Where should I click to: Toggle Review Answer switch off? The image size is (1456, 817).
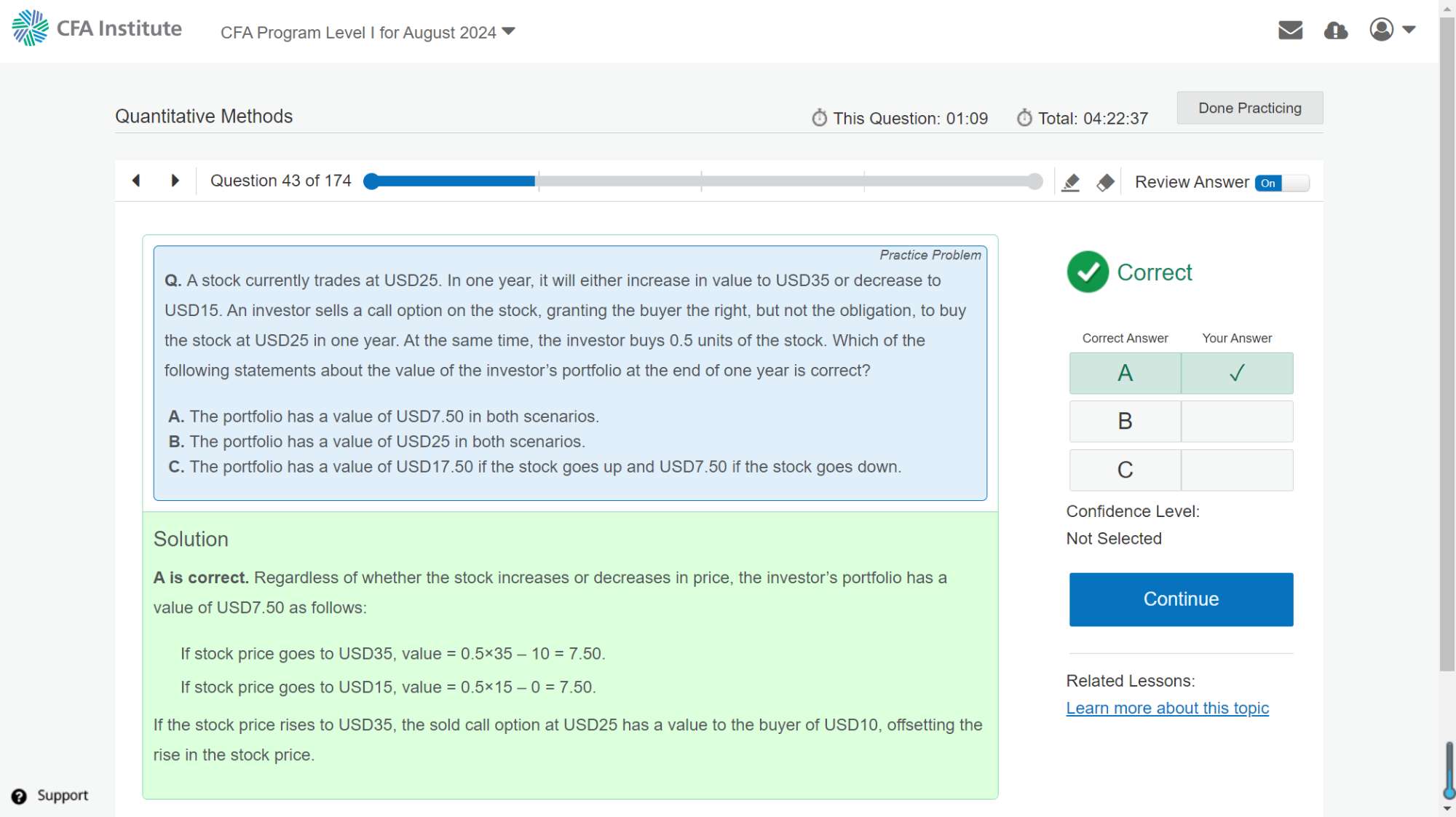point(1281,183)
